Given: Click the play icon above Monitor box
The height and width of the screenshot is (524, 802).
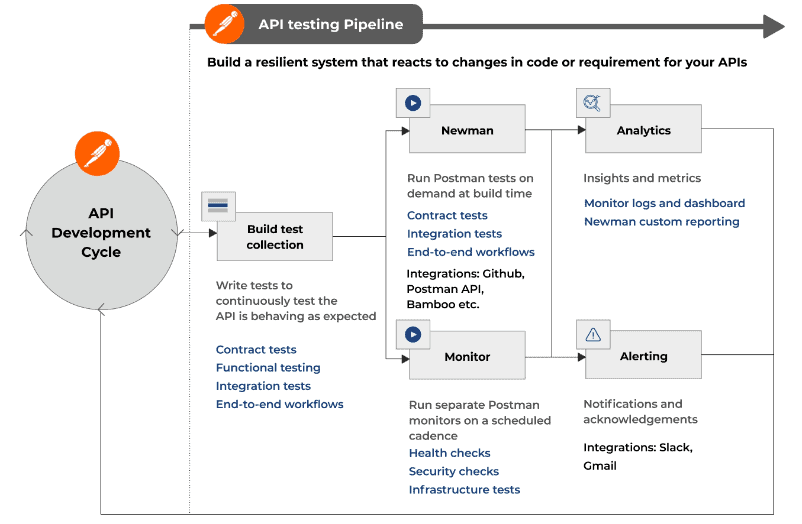Looking at the screenshot, I should pos(413,335).
